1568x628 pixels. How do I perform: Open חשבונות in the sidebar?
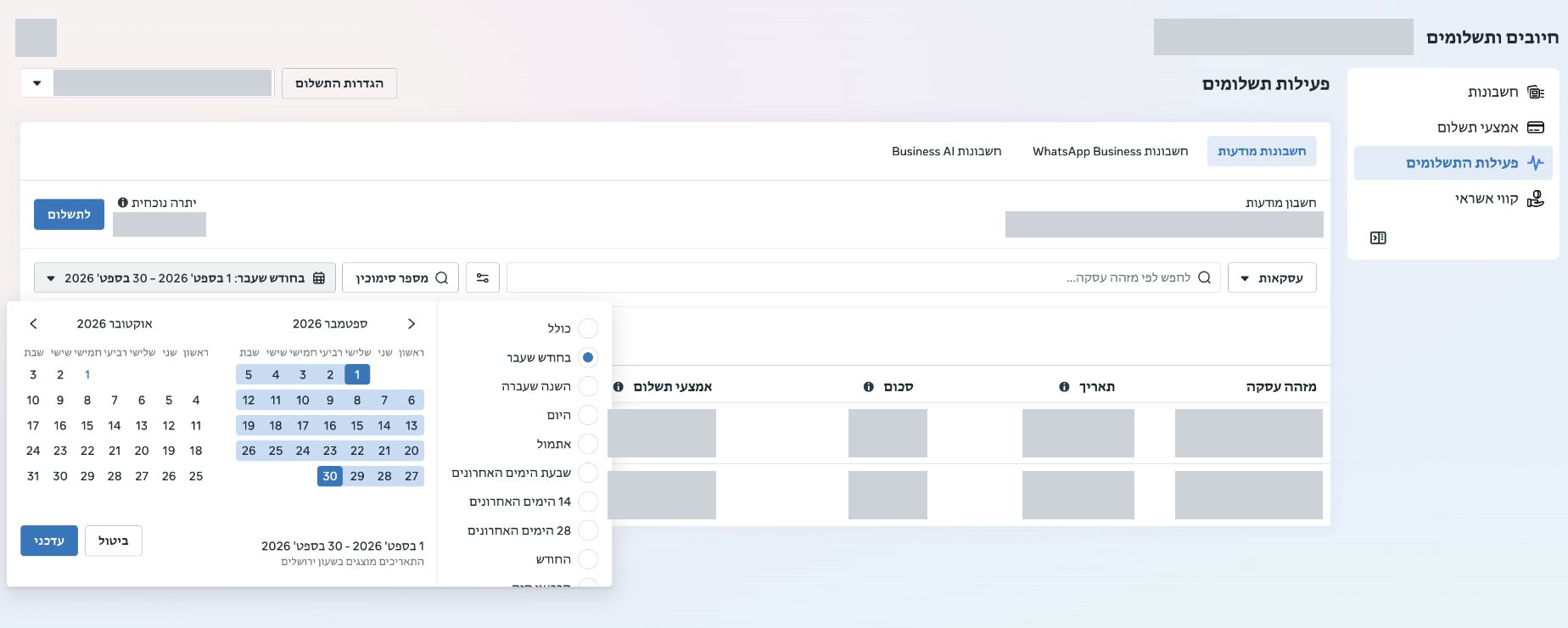click(1453, 92)
